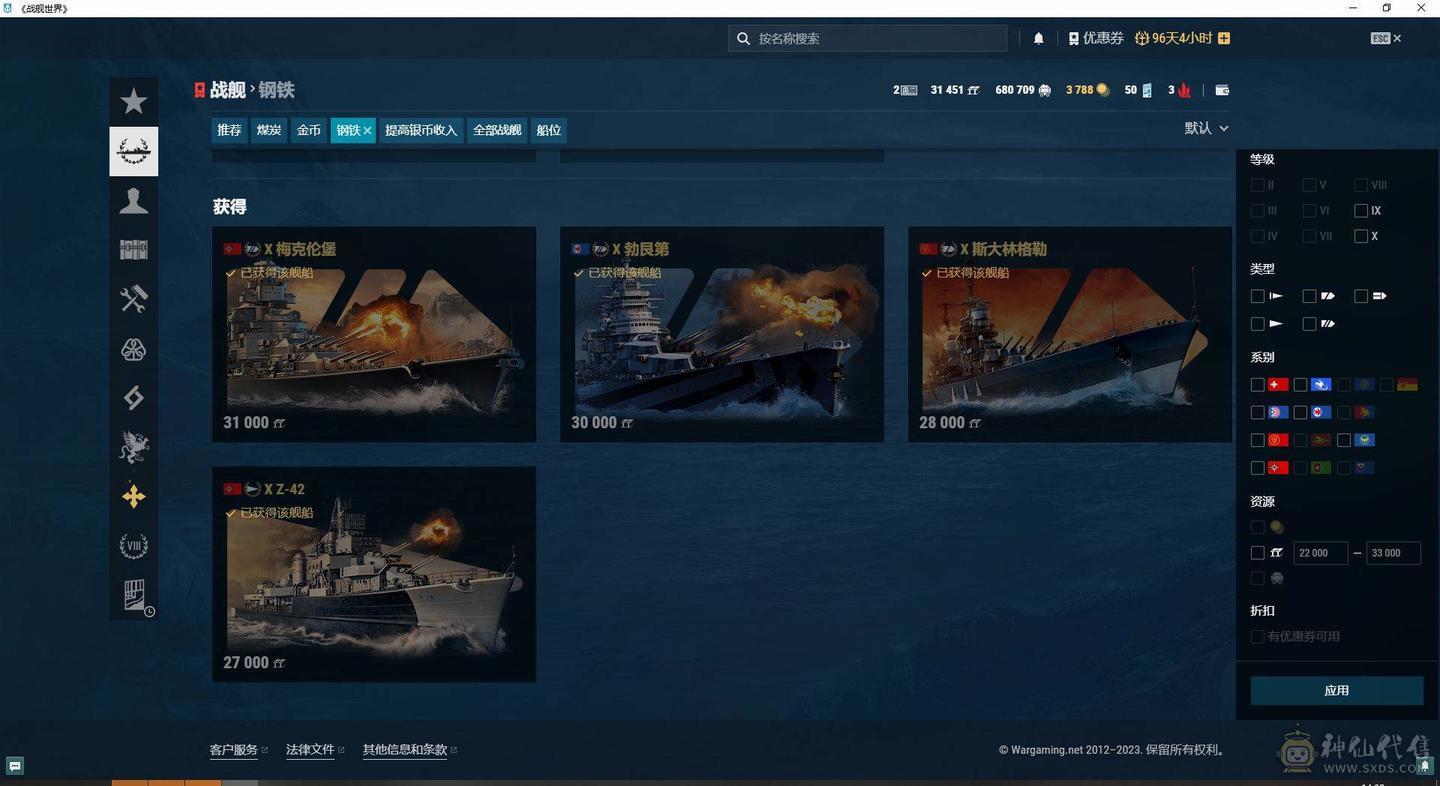The width and height of the screenshot is (1440, 786).
Task: Select the 推荐 tab
Action: (x=229, y=130)
